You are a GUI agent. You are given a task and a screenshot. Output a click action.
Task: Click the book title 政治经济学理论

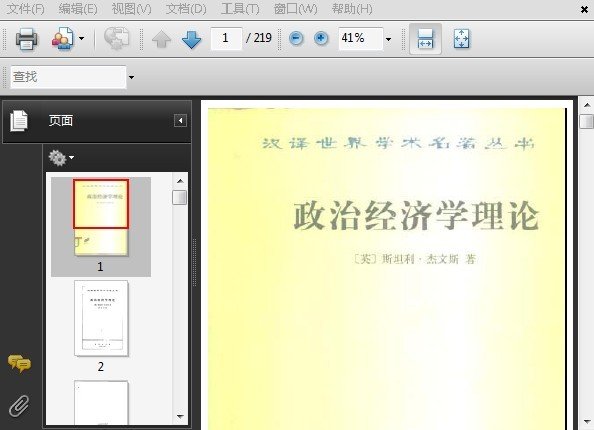(x=416, y=216)
